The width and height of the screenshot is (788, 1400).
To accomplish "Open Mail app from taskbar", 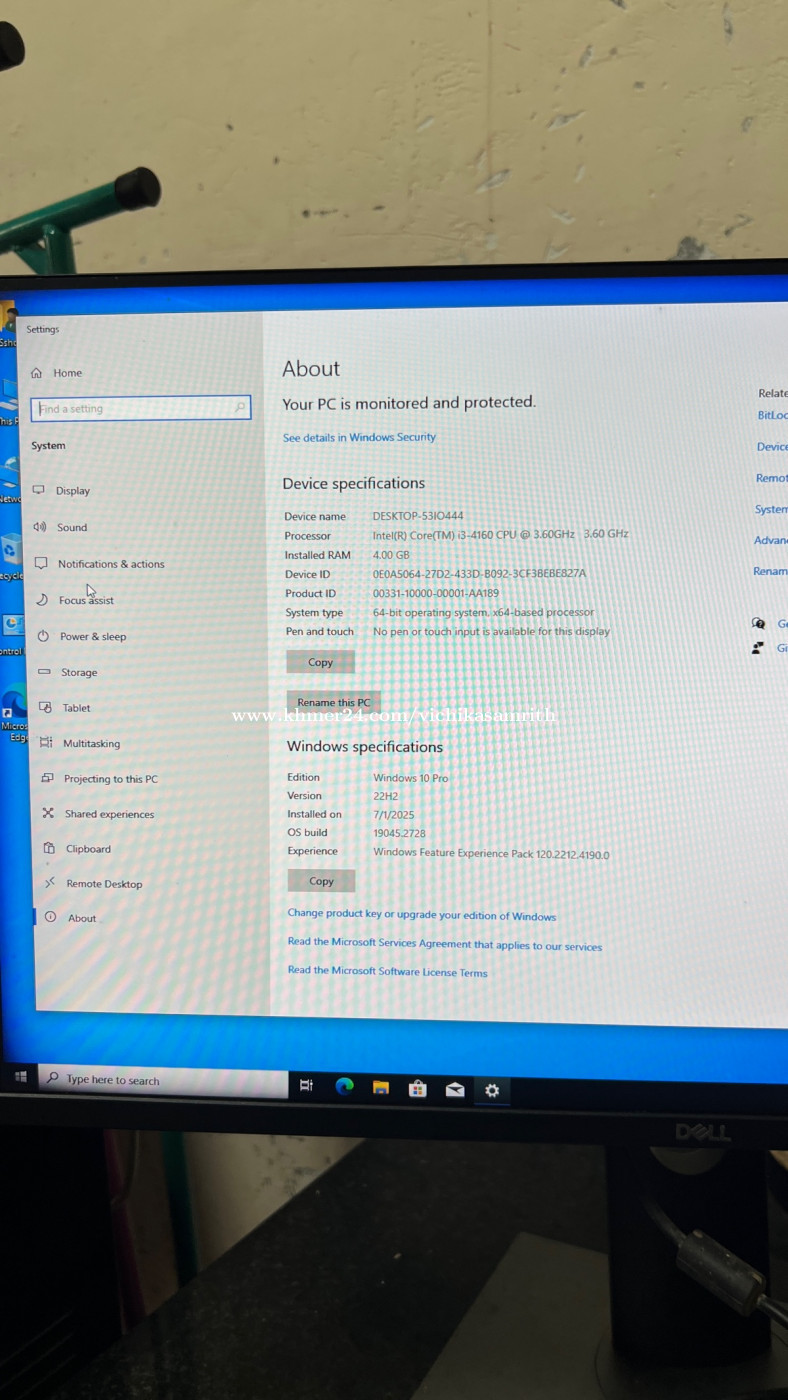I will [455, 1090].
